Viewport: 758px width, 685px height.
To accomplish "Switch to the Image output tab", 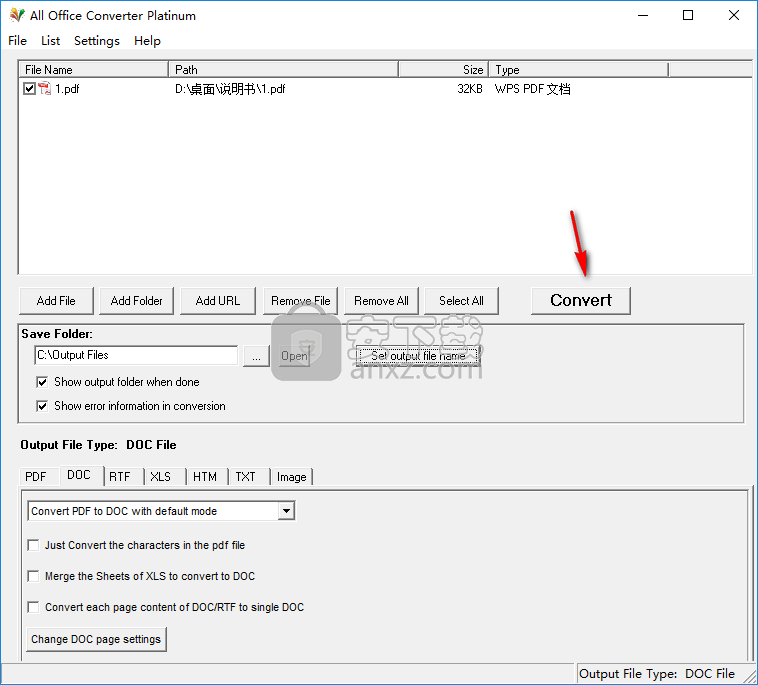I will point(292,477).
